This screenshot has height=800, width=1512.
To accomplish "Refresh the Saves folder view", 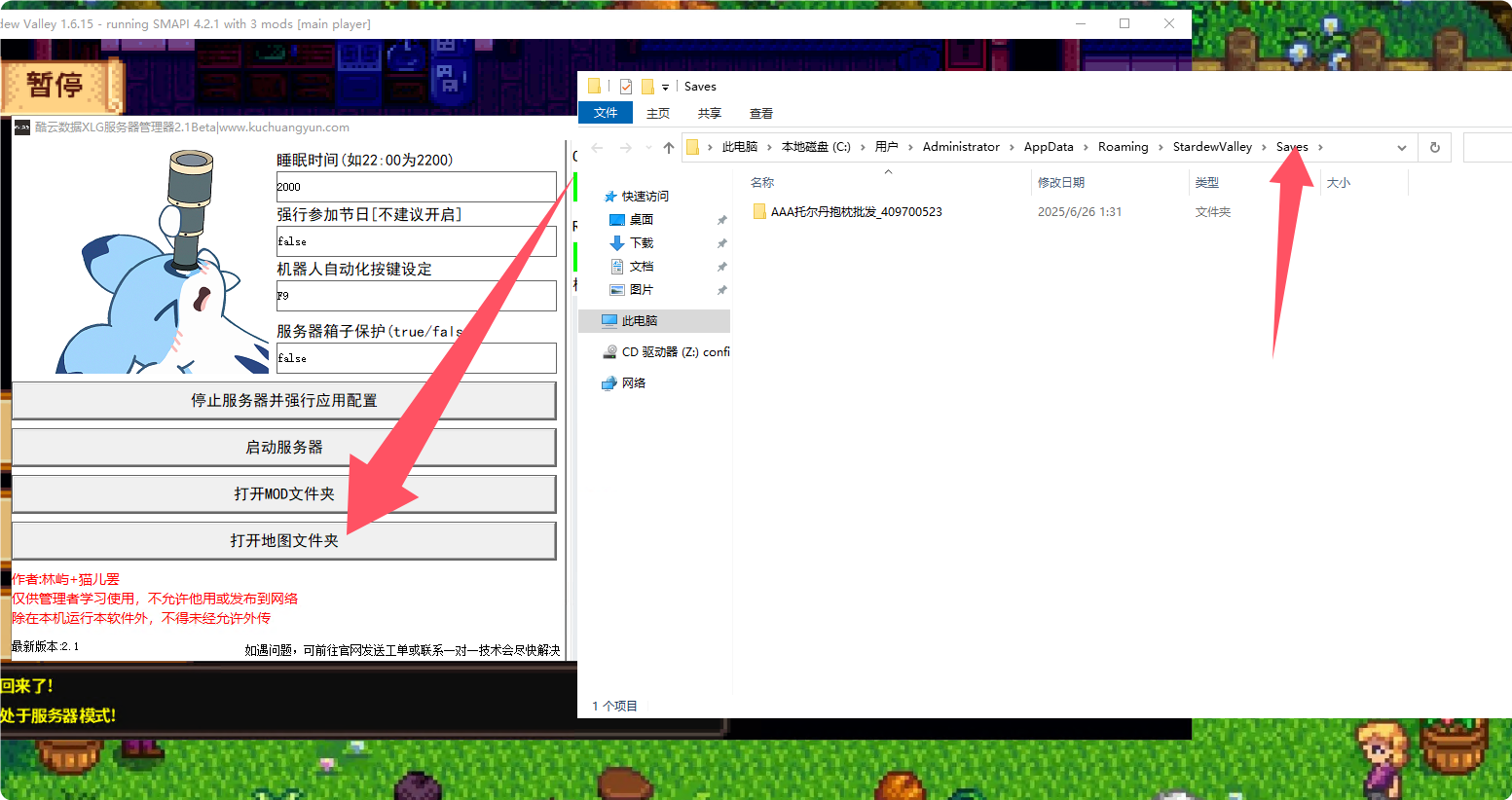I will (1434, 148).
